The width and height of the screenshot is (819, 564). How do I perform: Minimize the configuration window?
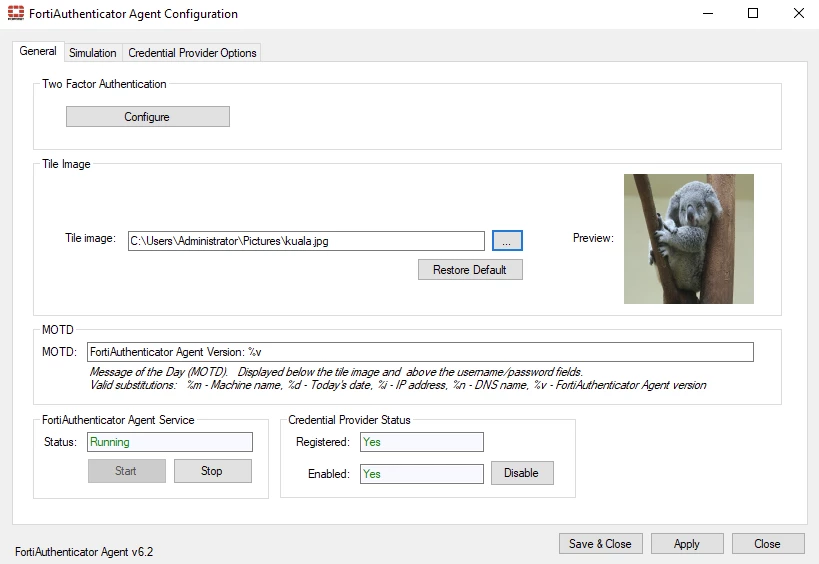click(708, 13)
